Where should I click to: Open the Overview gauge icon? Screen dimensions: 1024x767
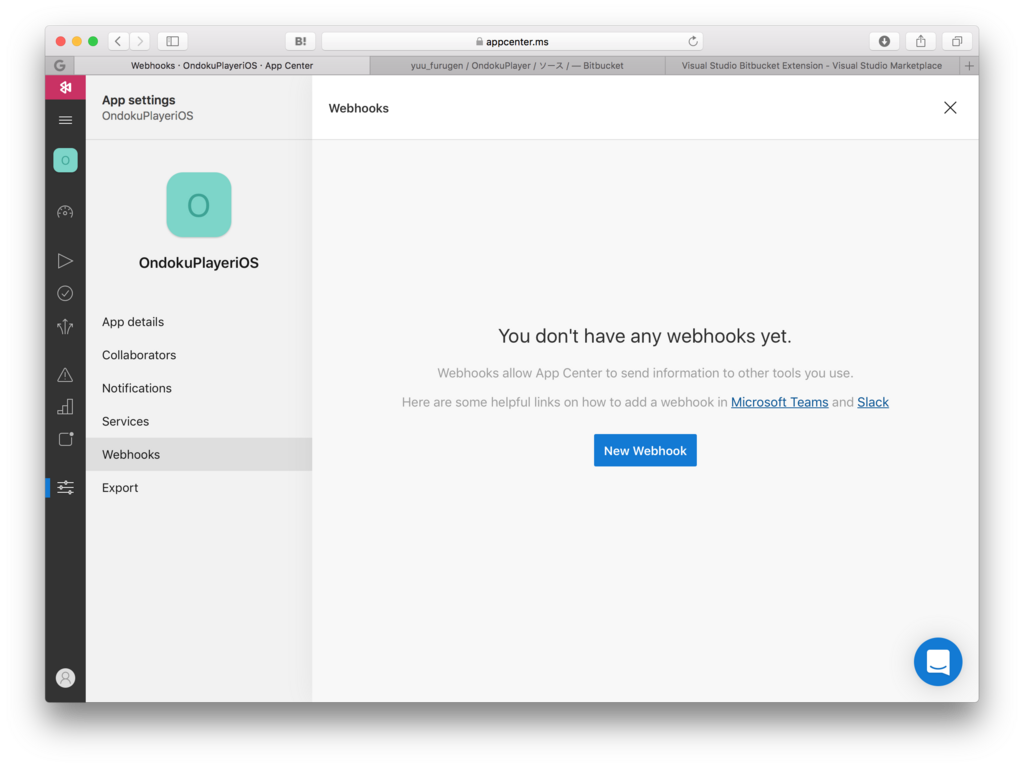pyautogui.click(x=65, y=212)
